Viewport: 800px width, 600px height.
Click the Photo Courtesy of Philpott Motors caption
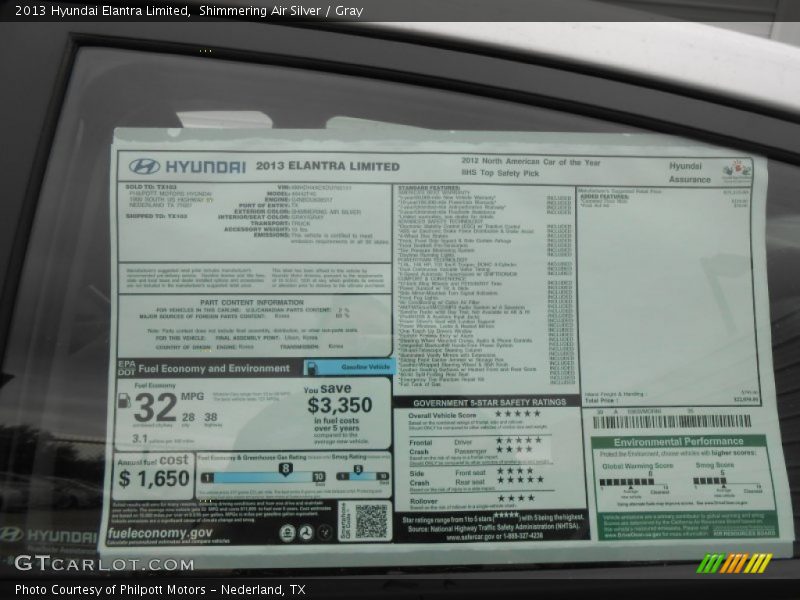coord(160,590)
